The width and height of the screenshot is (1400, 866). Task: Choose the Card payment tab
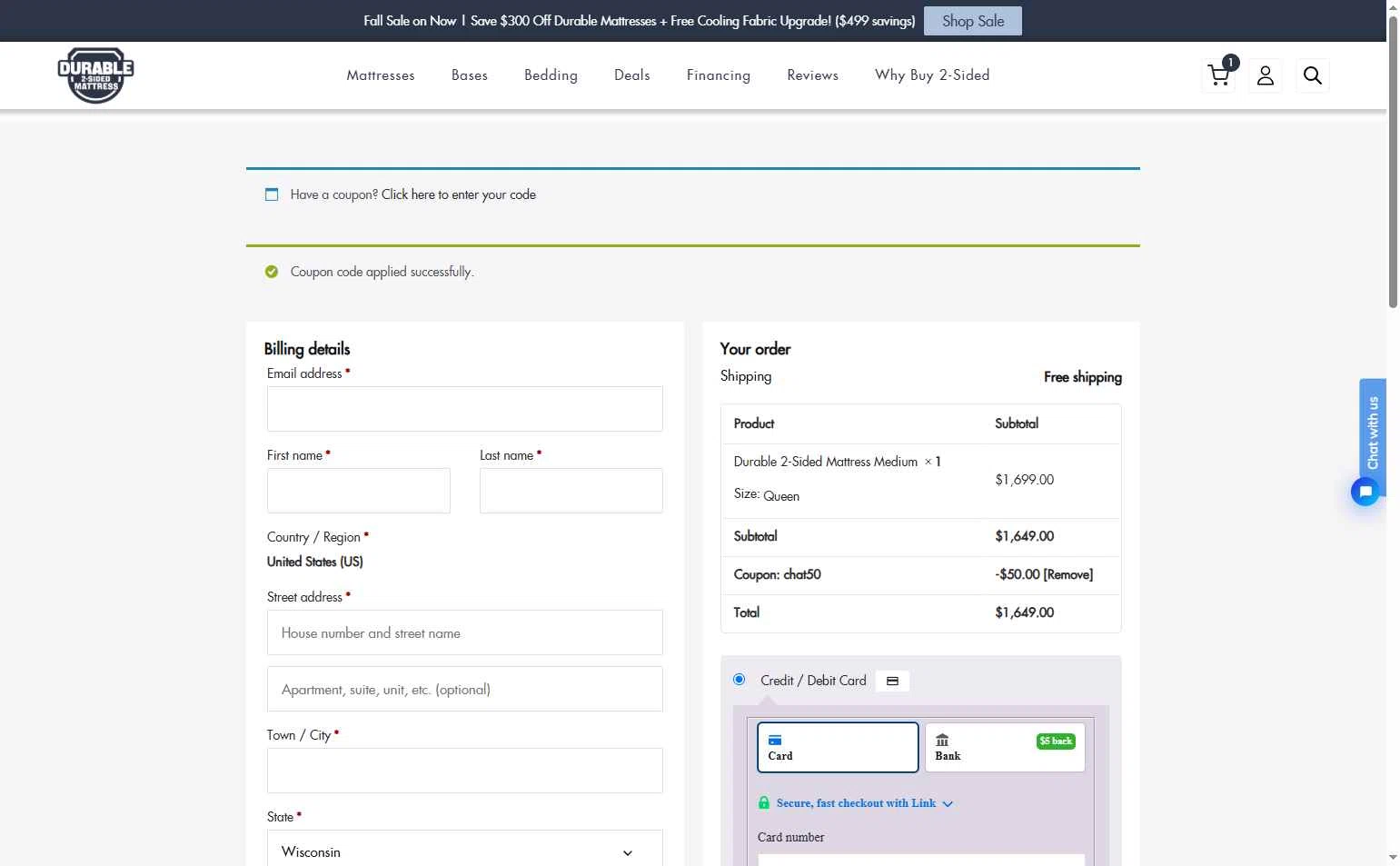838,747
